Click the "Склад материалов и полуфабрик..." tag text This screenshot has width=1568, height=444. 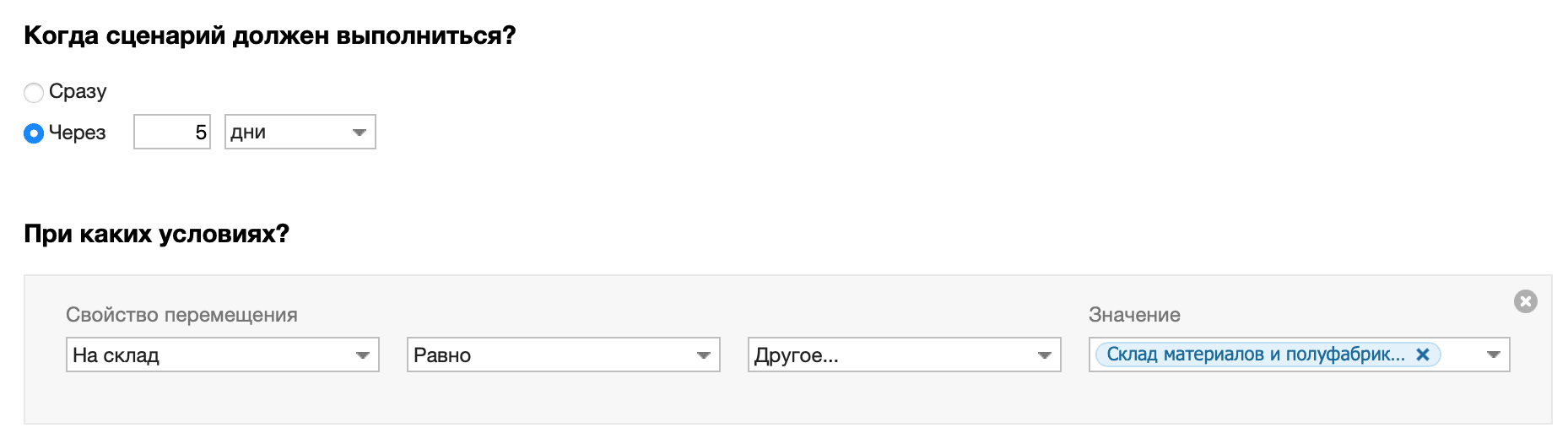tap(1256, 355)
